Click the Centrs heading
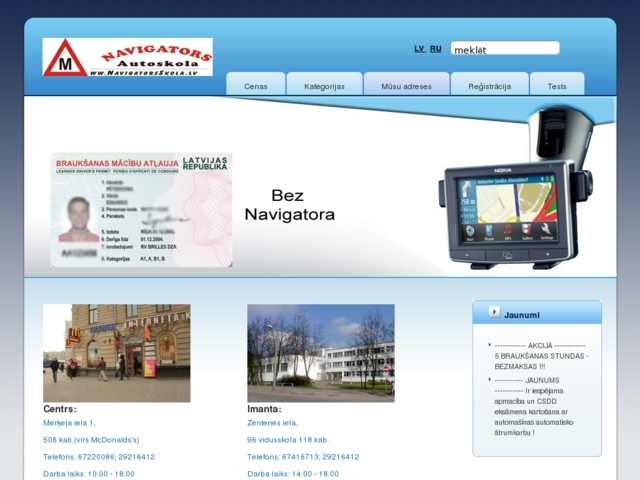 point(60,409)
